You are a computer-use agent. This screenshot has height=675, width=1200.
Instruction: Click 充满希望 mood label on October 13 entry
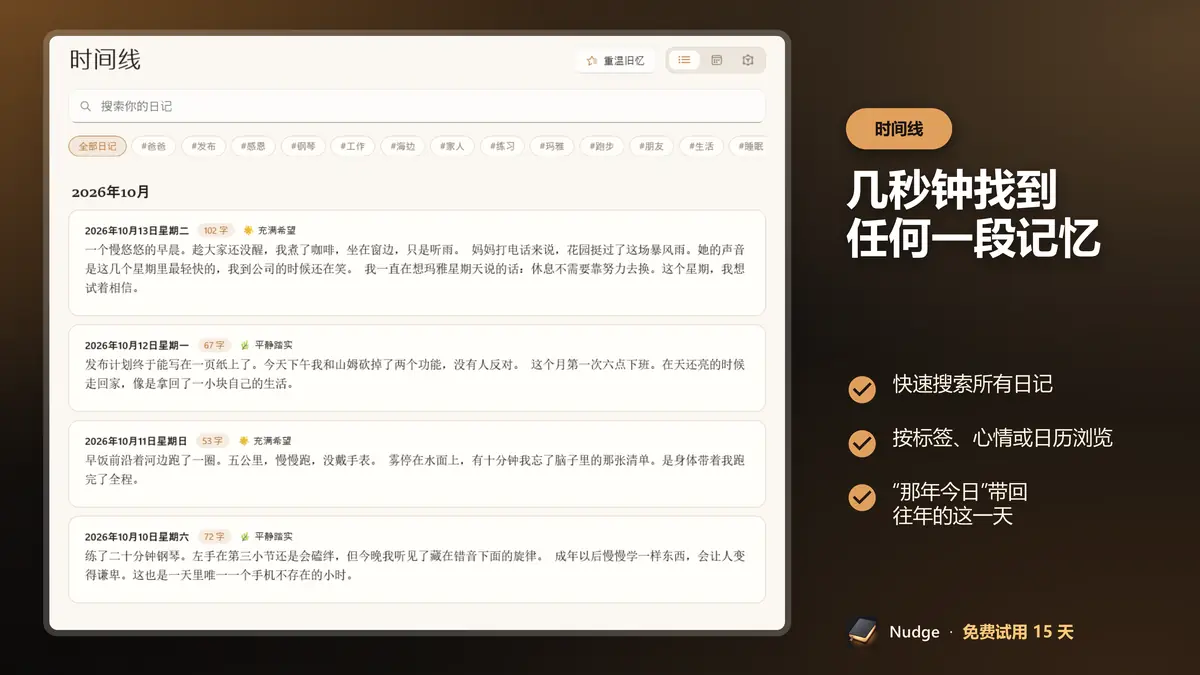pyautogui.click(x=277, y=230)
